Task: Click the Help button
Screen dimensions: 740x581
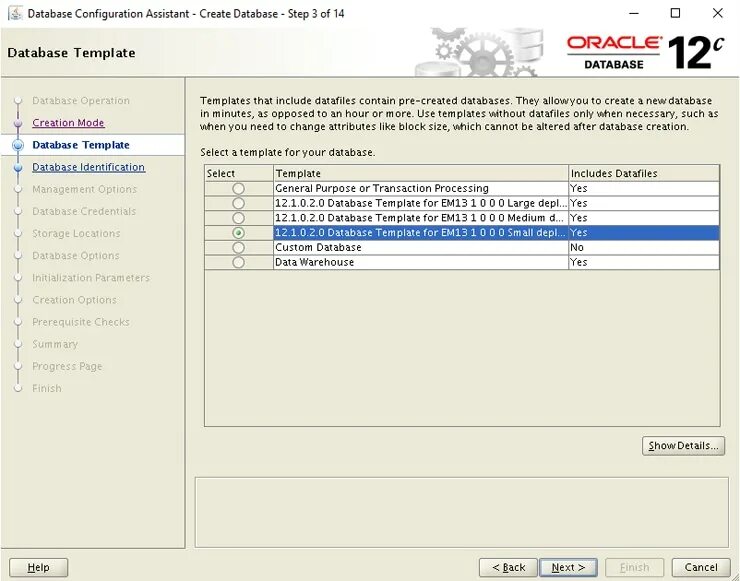Action: tap(38, 567)
